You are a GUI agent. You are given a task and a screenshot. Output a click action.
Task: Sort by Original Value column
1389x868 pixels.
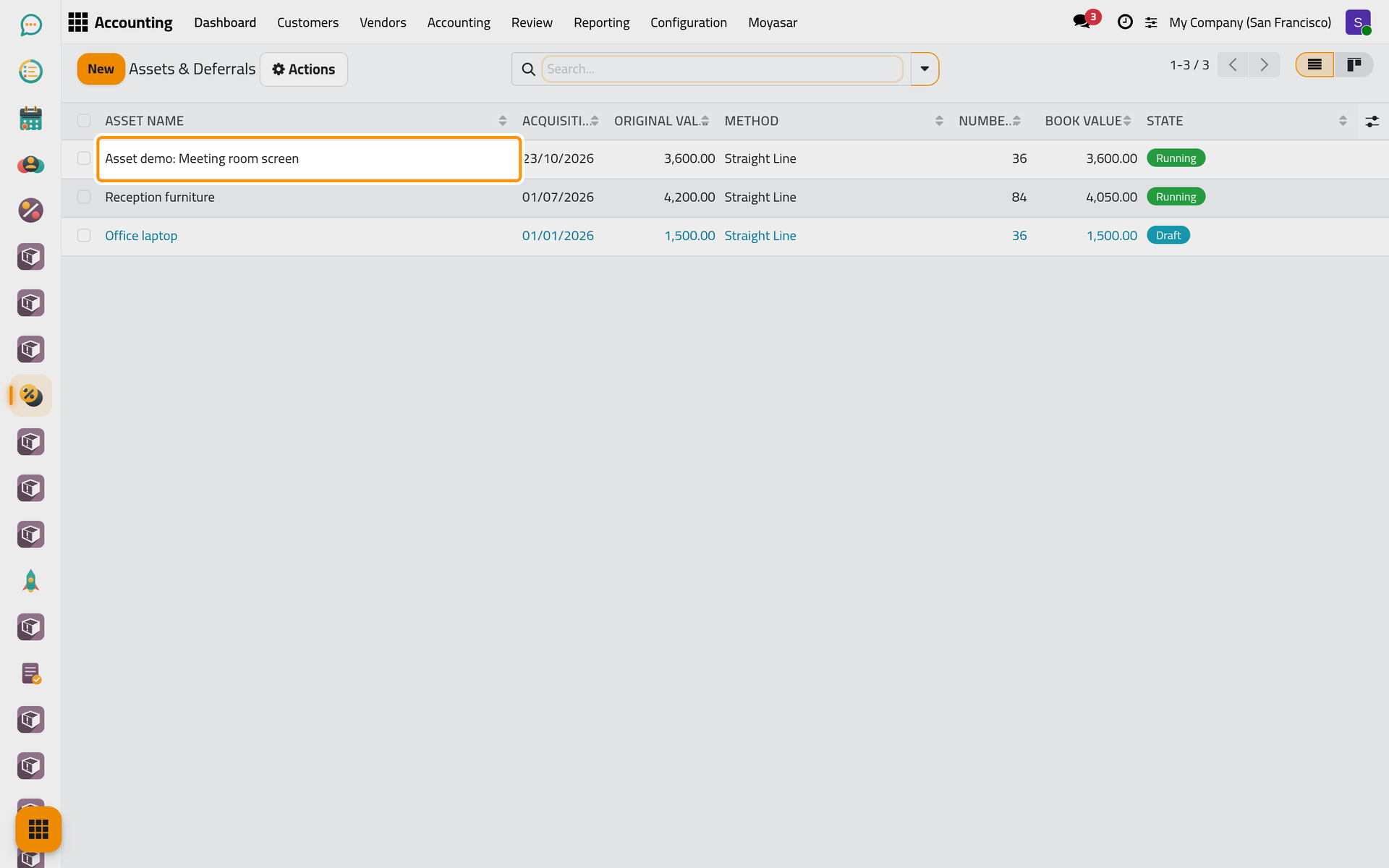pos(662,121)
